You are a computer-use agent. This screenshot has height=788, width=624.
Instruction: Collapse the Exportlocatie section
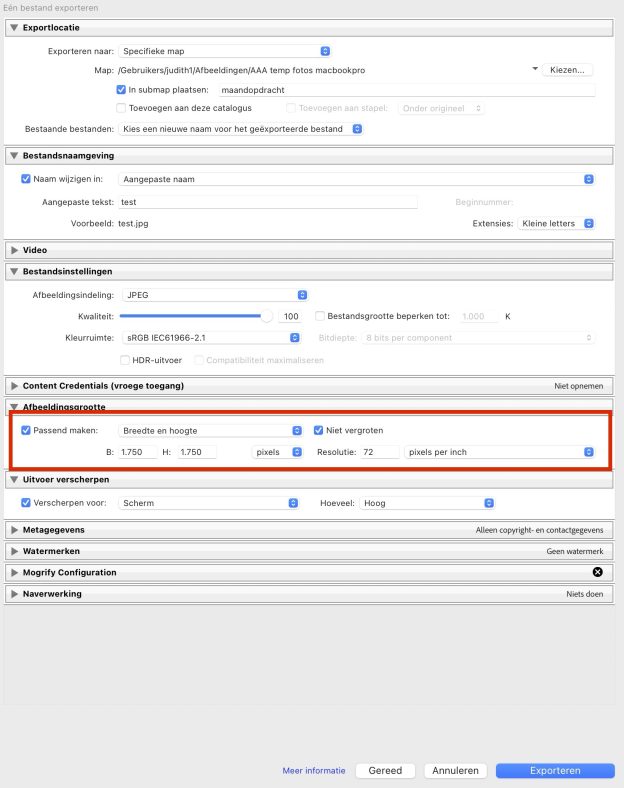pyautogui.click(x=14, y=28)
